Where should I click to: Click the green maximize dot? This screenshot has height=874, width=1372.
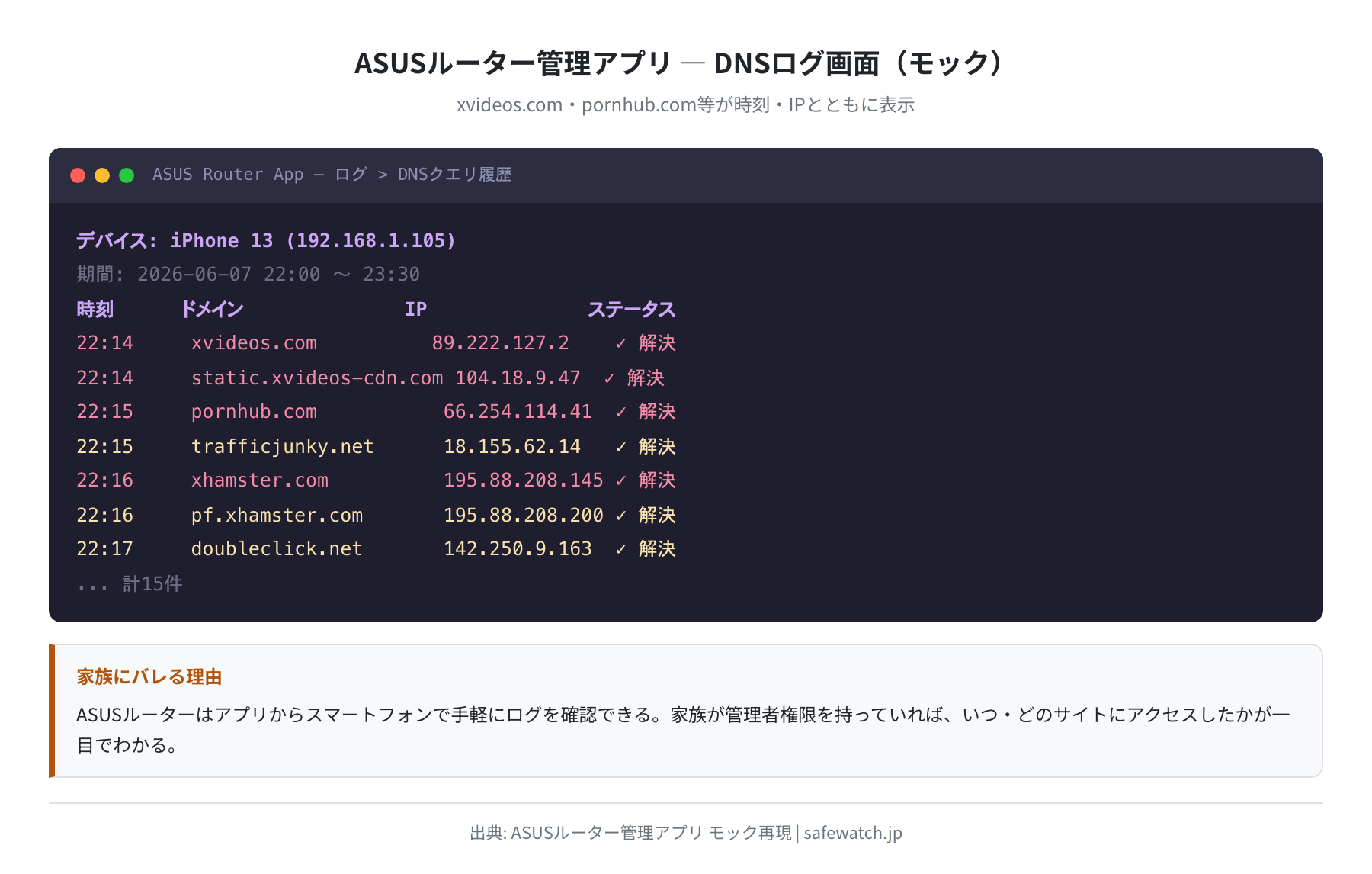point(127,175)
